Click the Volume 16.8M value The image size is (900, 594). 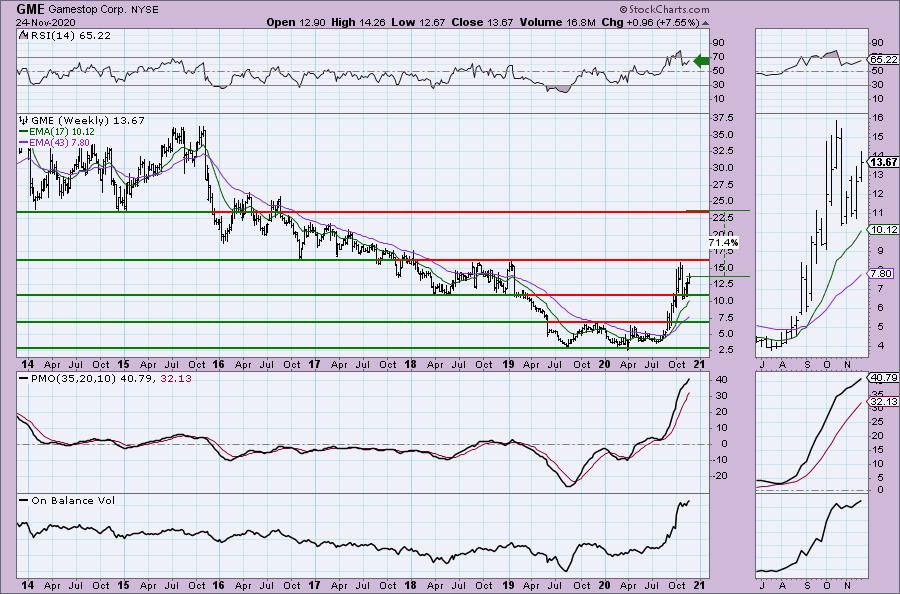pos(560,22)
